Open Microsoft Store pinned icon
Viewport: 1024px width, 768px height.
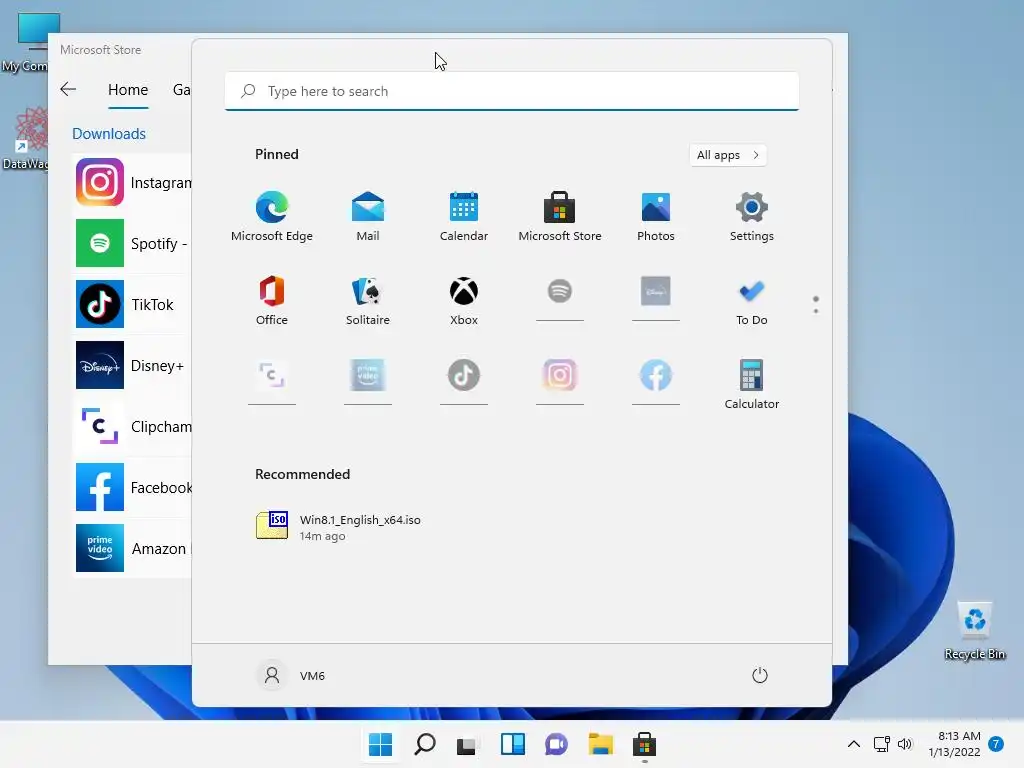point(560,217)
